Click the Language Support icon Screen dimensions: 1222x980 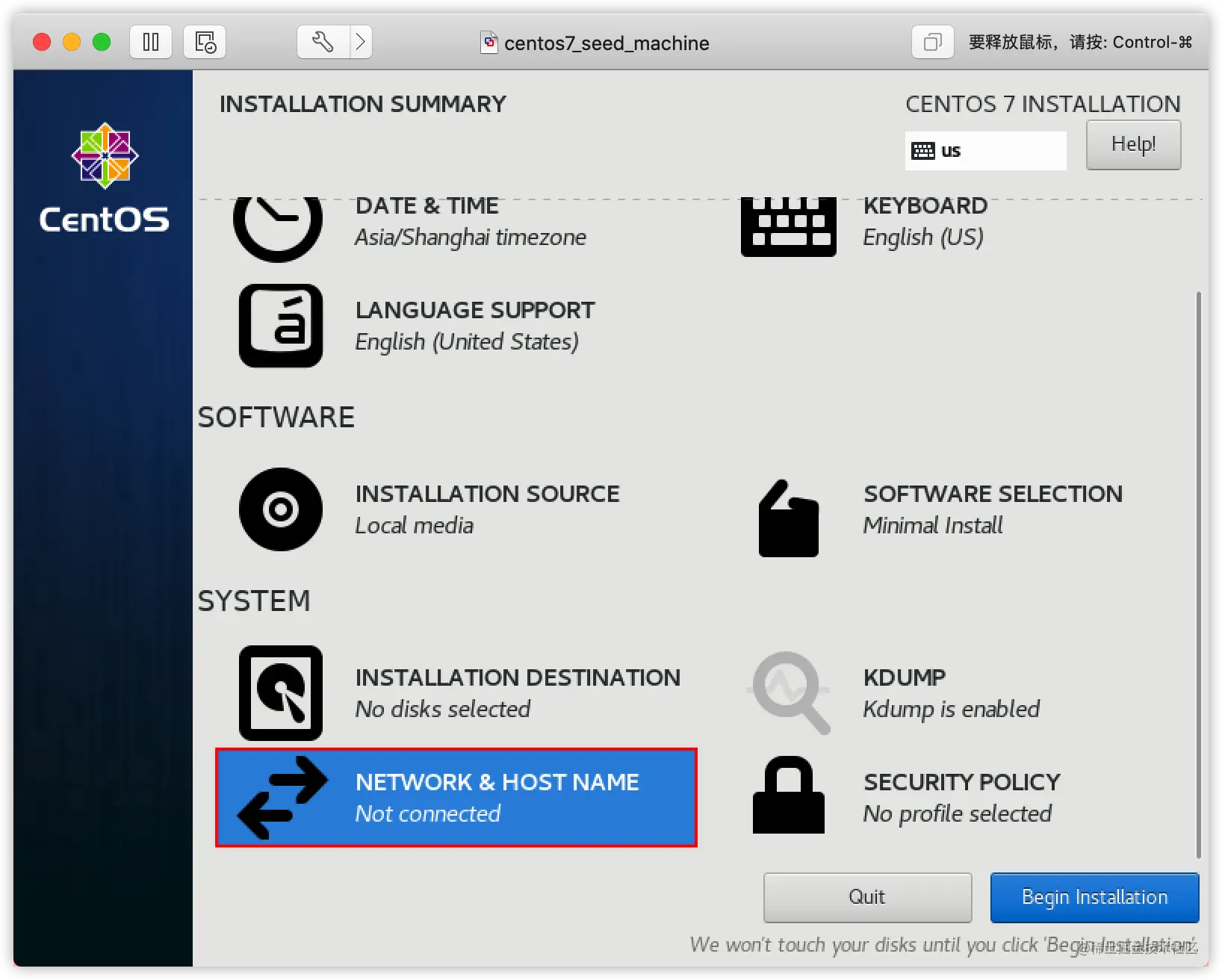281,326
